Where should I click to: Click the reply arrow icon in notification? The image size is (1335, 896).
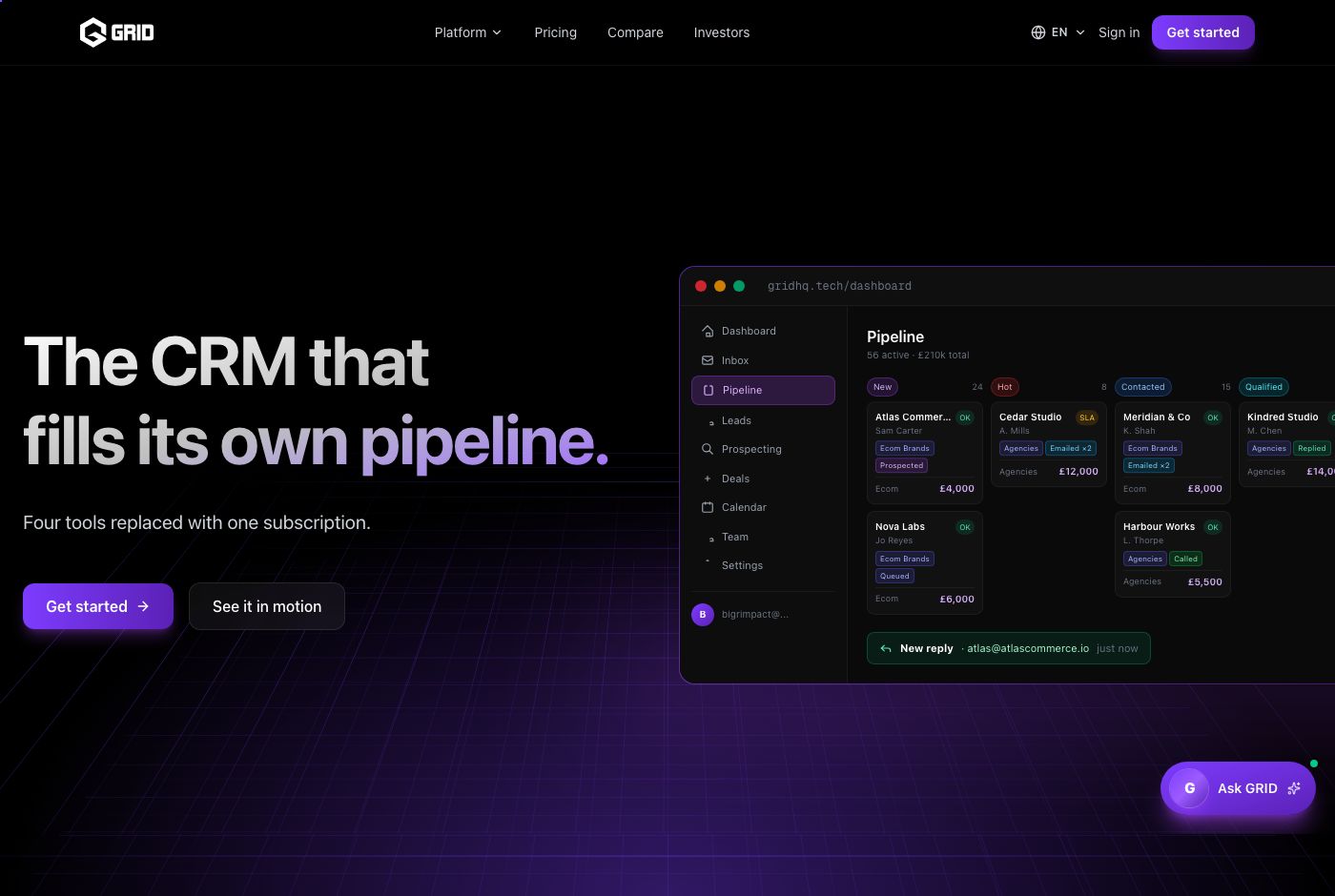click(886, 648)
